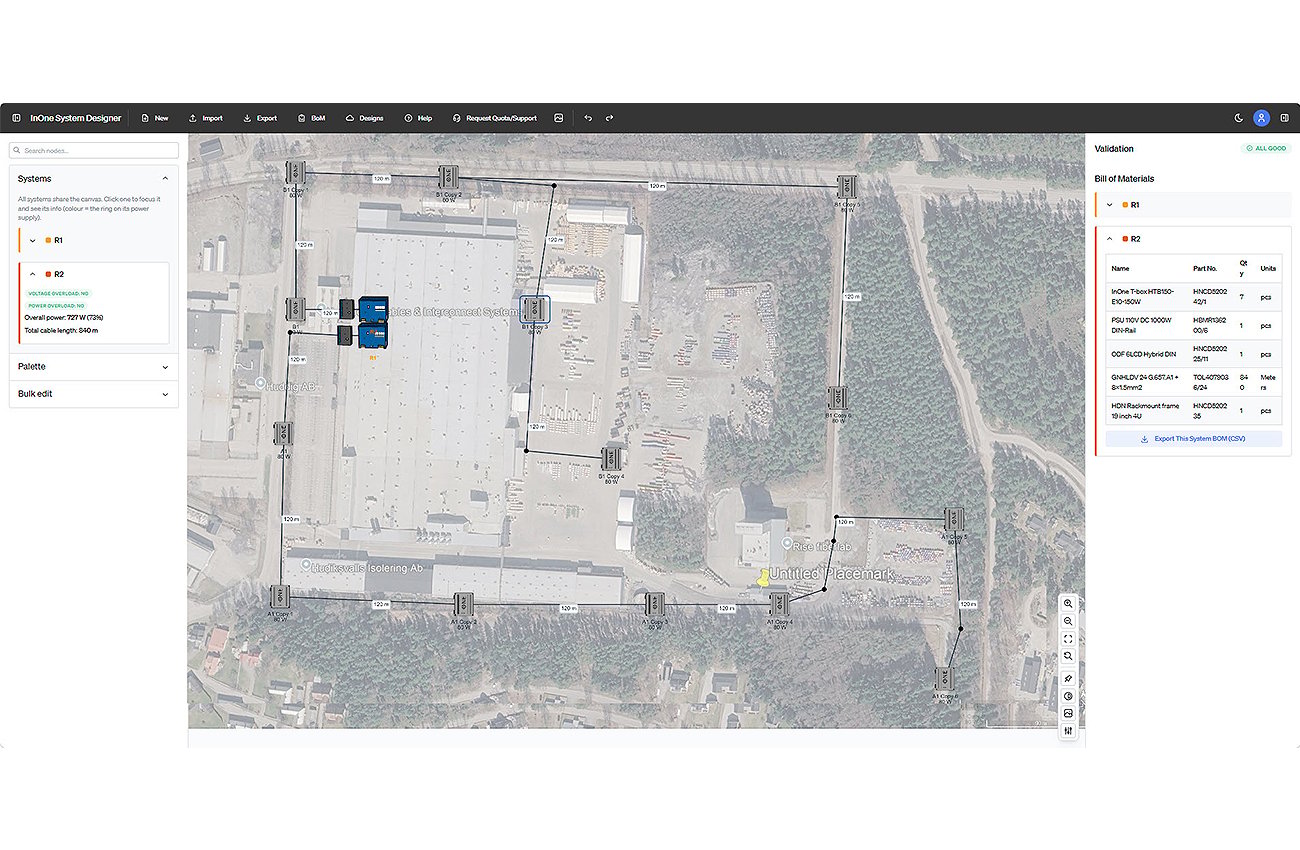Toggle the left sidebar panel icon
Viewport: 1300px width, 850px height.
(16, 118)
